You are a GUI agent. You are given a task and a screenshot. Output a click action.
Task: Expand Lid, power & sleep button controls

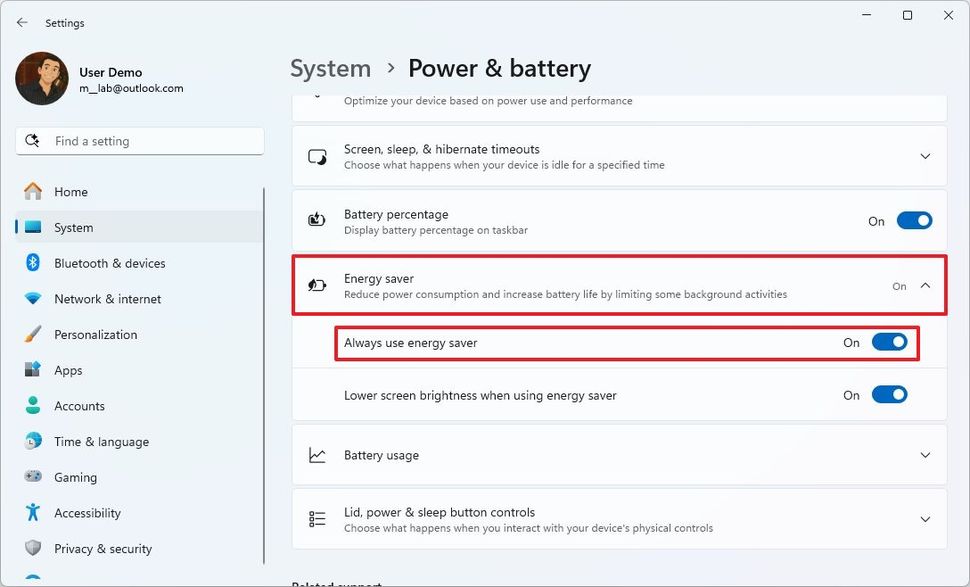click(924, 519)
